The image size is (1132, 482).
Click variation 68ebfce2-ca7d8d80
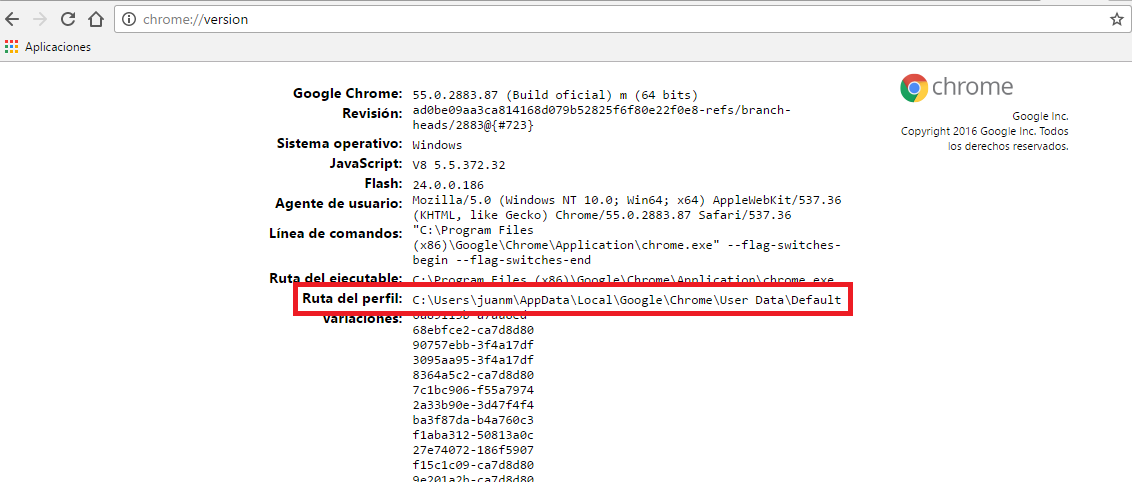(x=473, y=330)
